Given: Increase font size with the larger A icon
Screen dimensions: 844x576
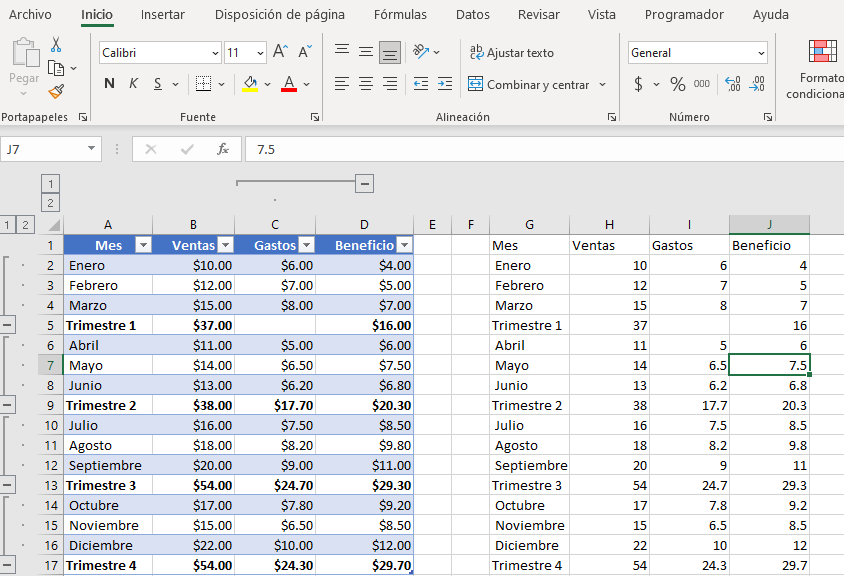Looking at the screenshot, I should pyautogui.click(x=281, y=52).
